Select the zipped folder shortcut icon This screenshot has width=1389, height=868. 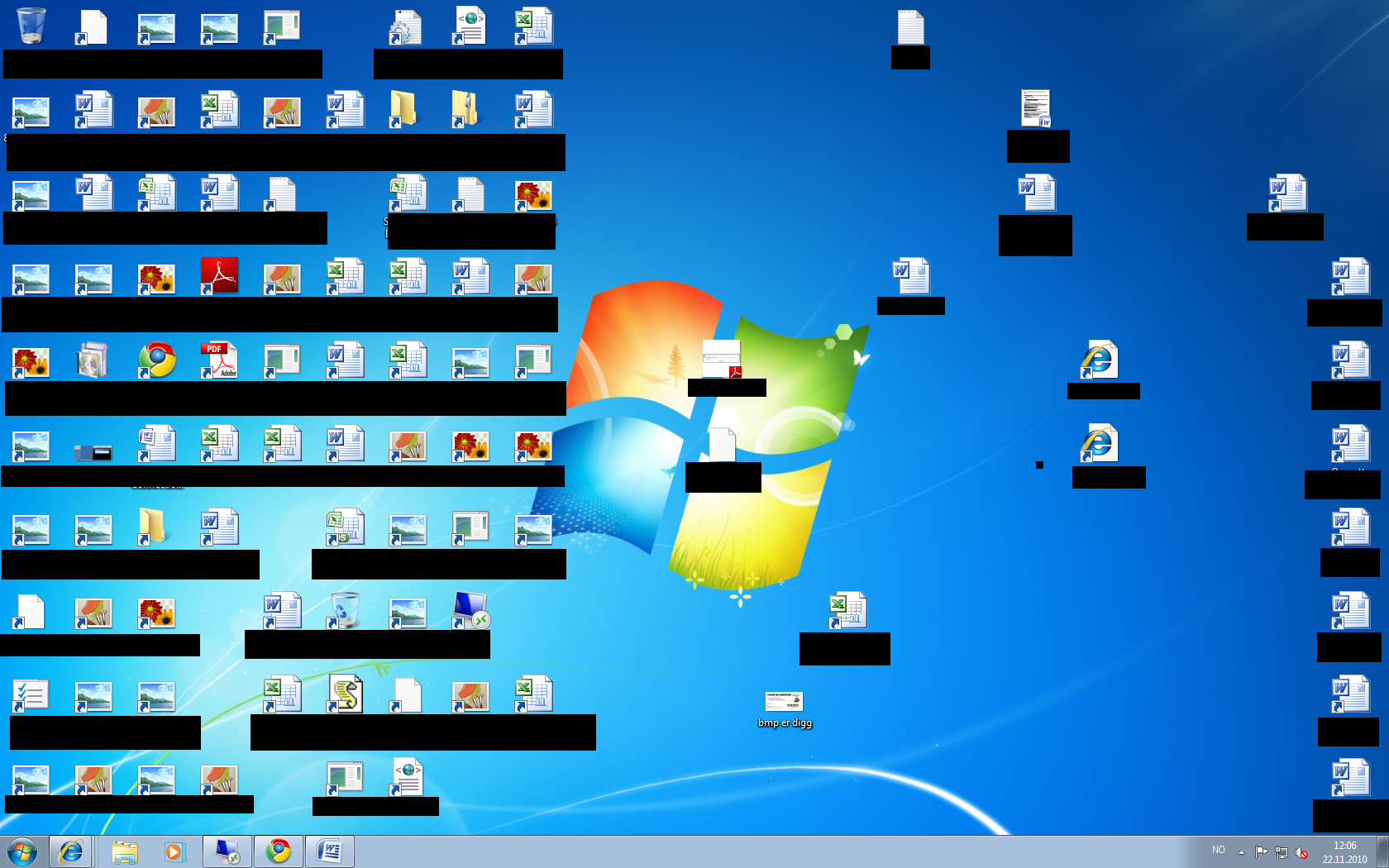point(466,109)
